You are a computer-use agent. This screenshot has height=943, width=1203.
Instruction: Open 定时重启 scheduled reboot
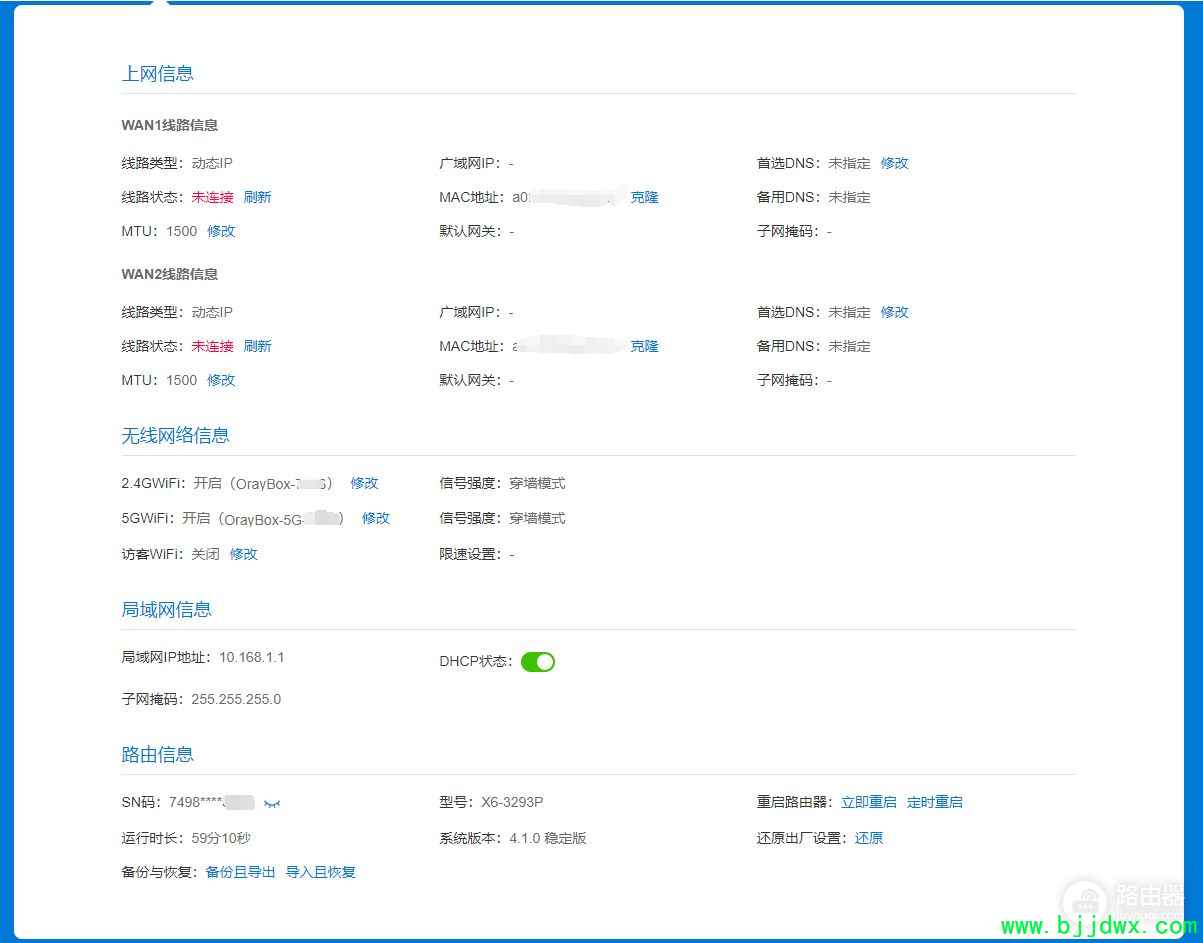coord(935,802)
